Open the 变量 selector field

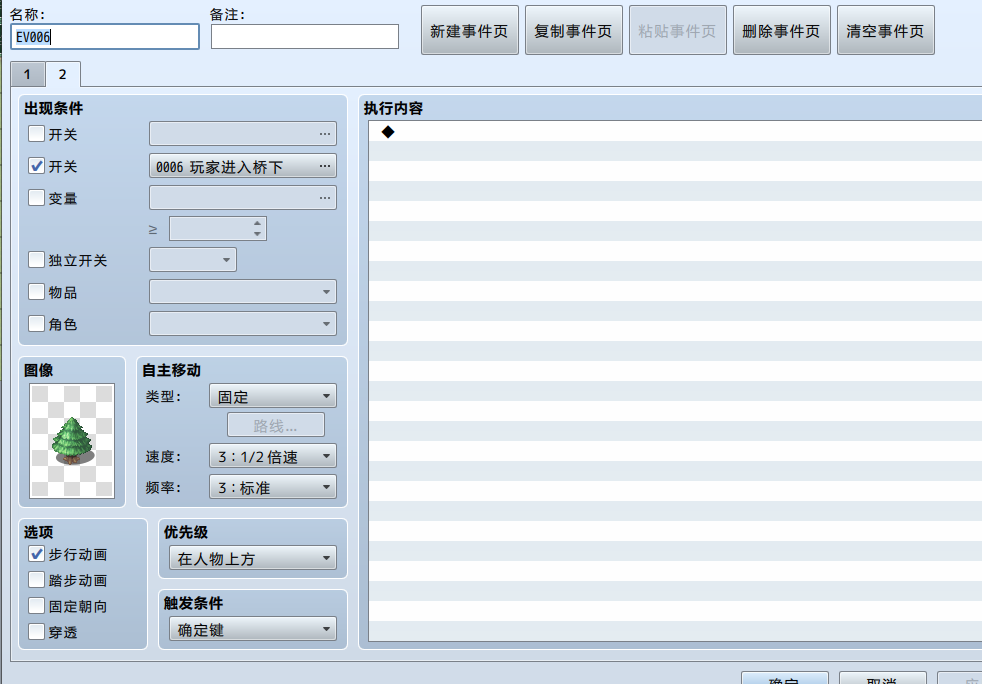click(x=243, y=198)
